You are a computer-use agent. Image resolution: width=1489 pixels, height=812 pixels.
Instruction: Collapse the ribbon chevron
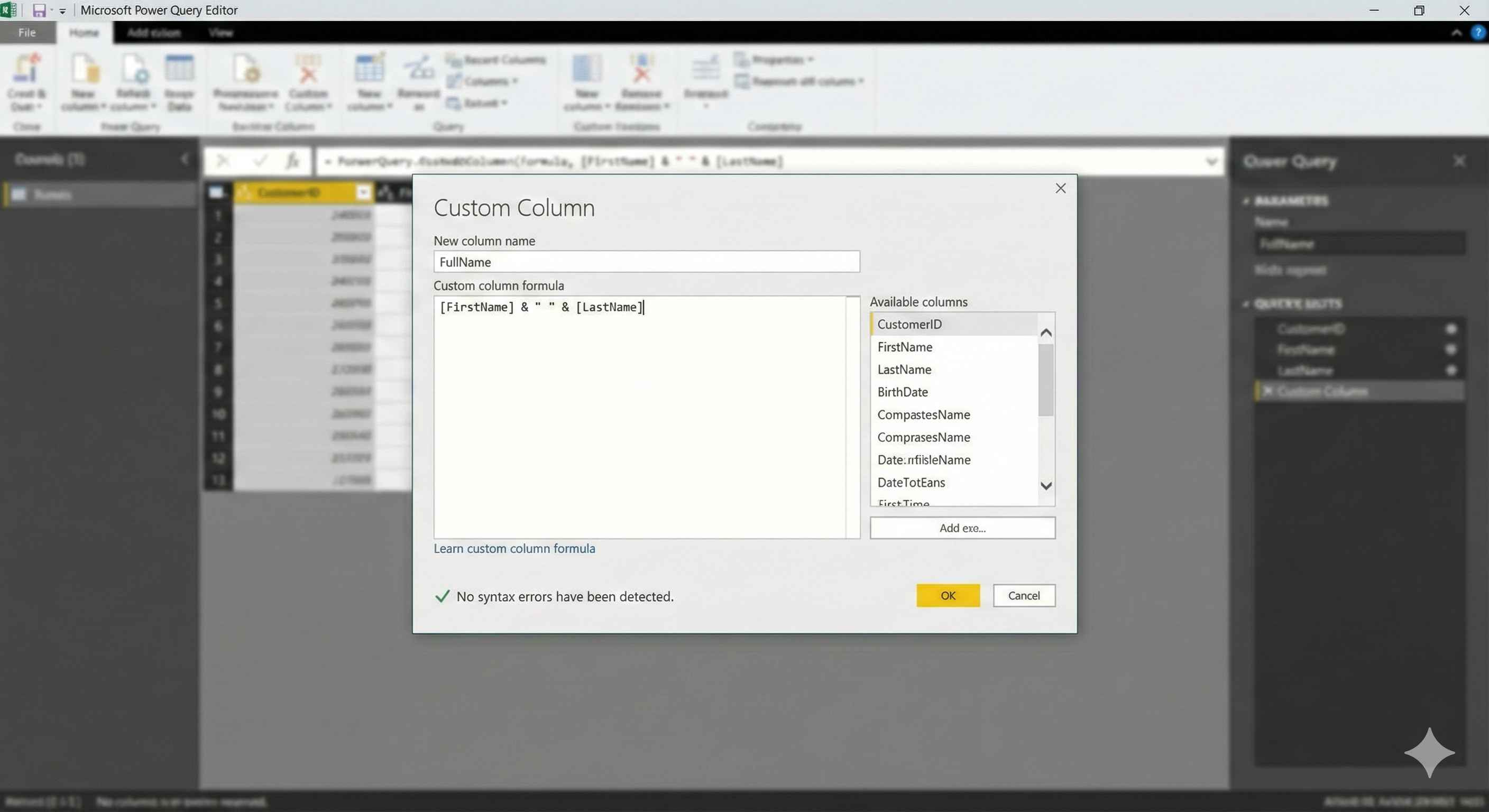(x=1456, y=32)
